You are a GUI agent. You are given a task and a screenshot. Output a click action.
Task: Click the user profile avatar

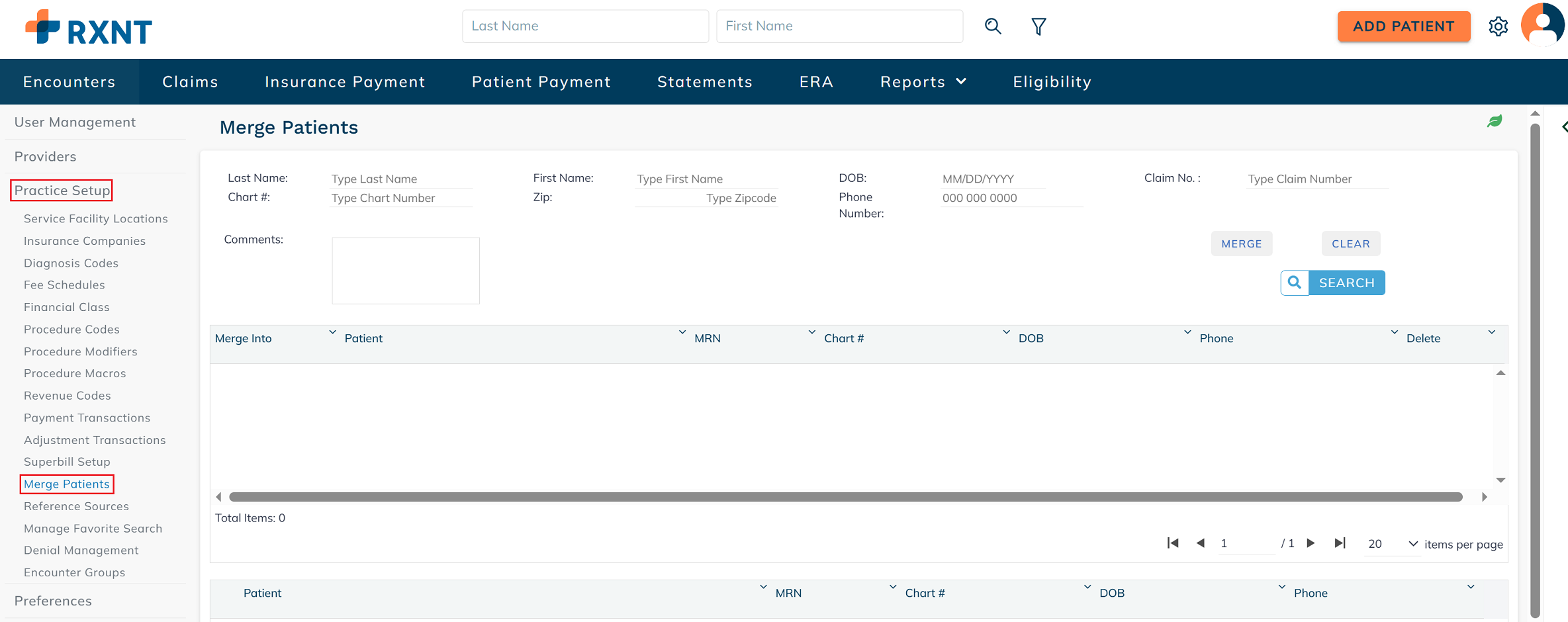coord(1542,25)
